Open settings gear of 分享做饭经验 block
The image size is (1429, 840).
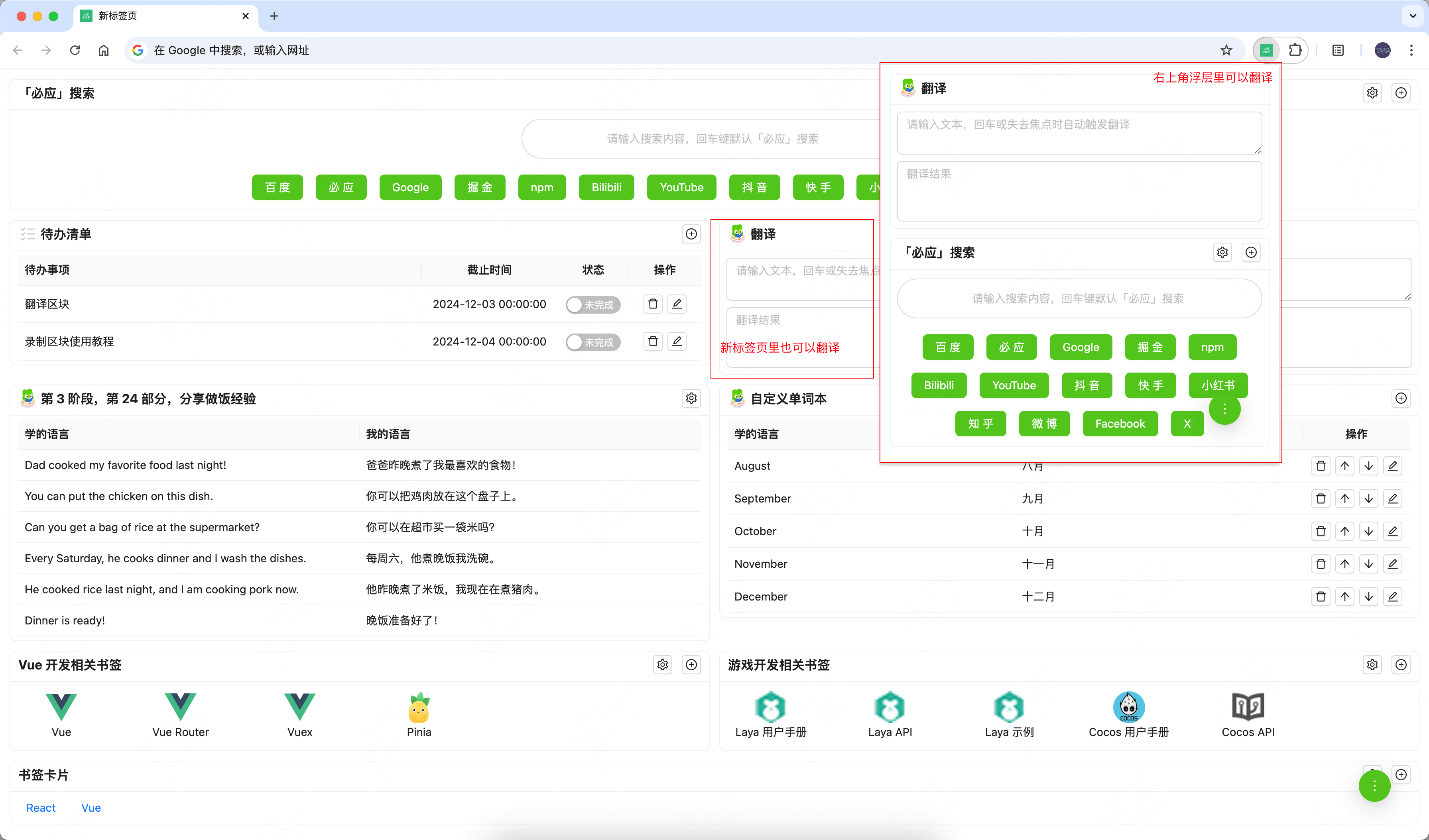(x=691, y=398)
